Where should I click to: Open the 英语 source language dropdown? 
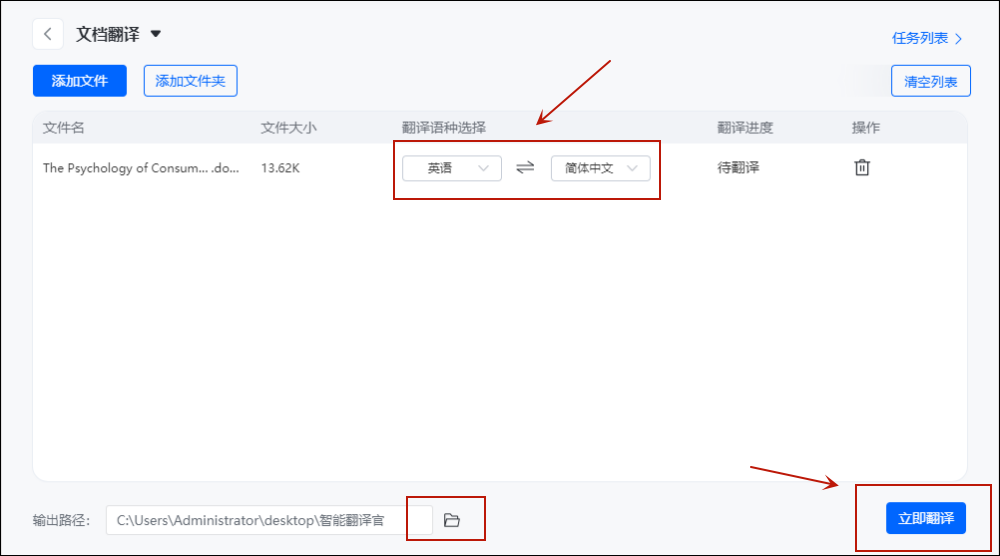452,168
